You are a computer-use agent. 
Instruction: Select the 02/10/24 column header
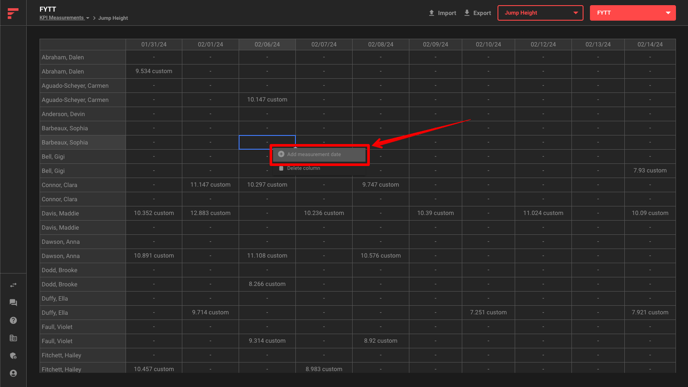tap(488, 44)
